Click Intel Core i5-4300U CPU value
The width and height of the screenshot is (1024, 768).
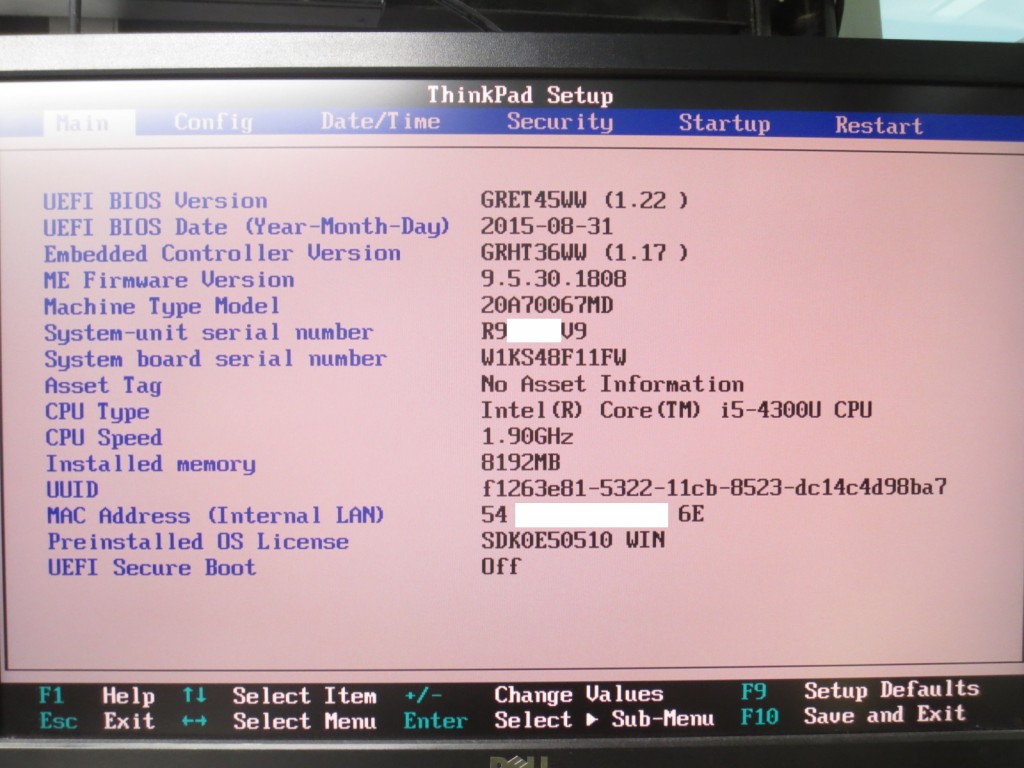[x=676, y=409]
